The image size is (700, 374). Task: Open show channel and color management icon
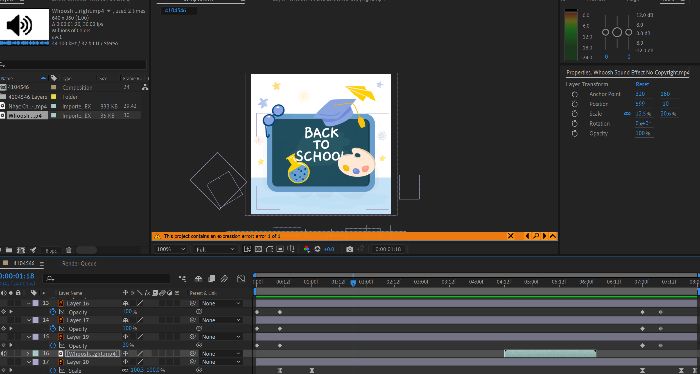coord(307,249)
